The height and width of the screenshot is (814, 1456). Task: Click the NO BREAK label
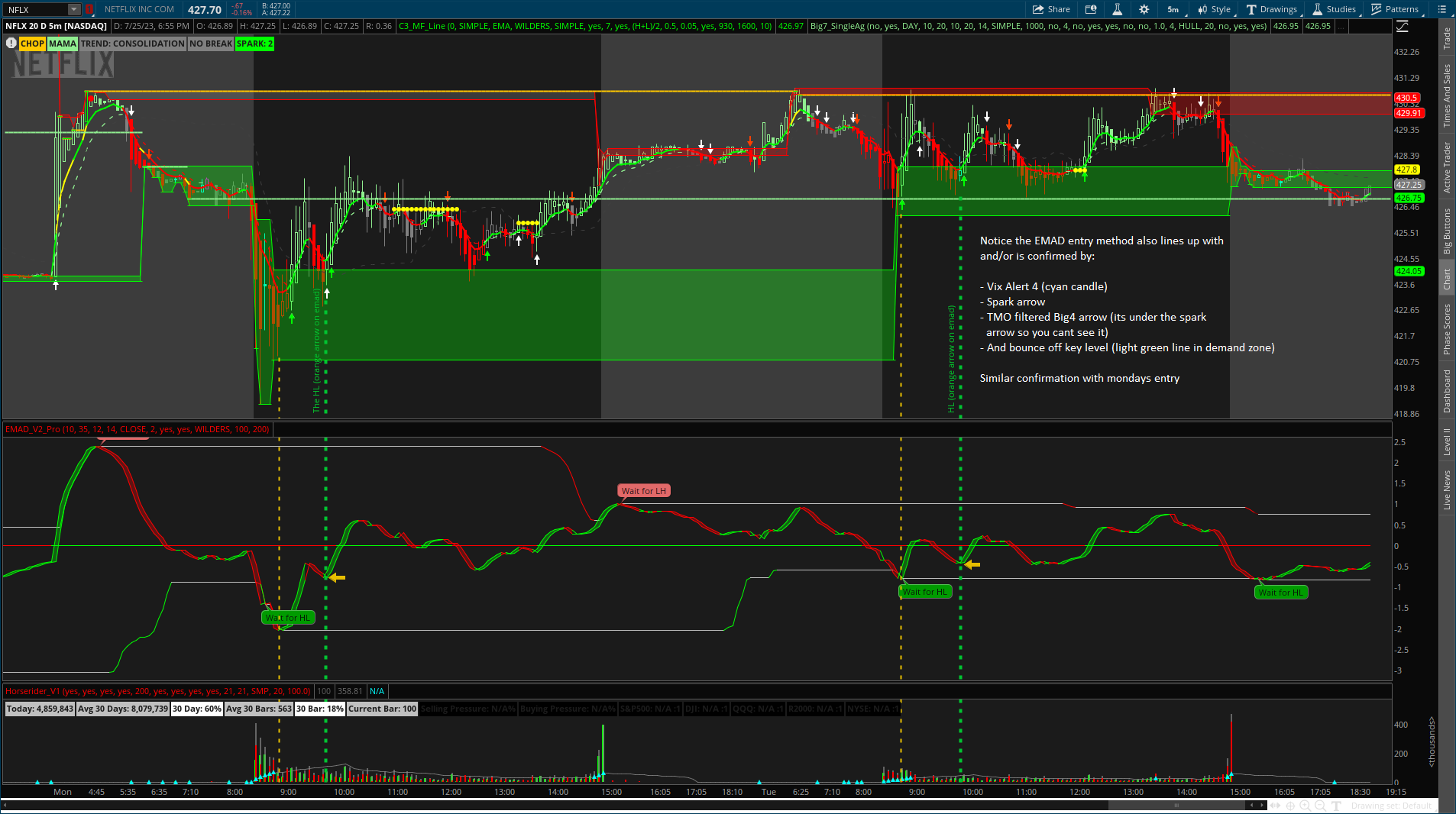coord(211,44)
